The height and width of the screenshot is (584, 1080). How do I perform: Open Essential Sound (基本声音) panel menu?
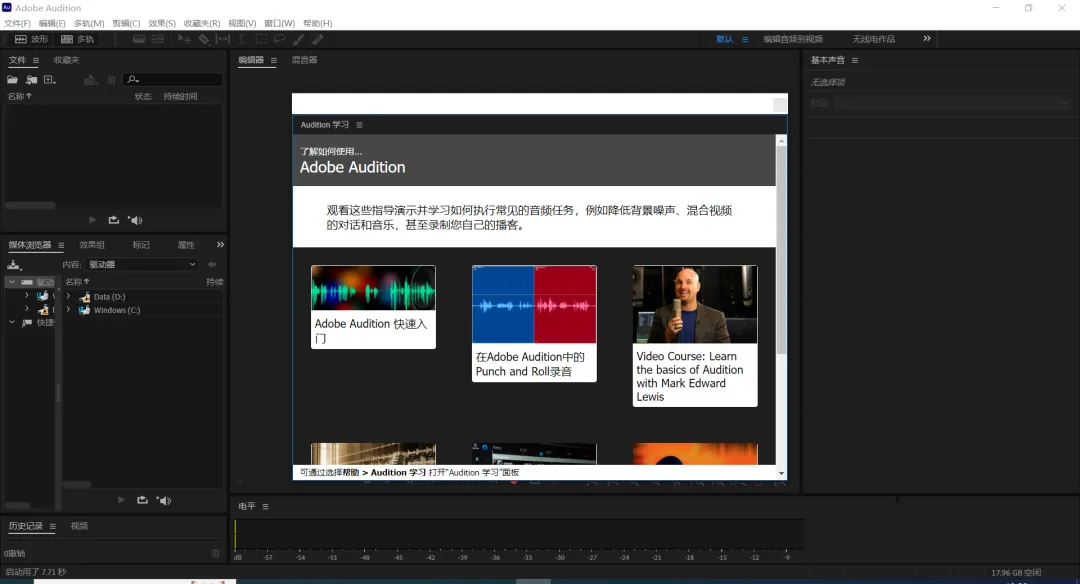point(855,61)
